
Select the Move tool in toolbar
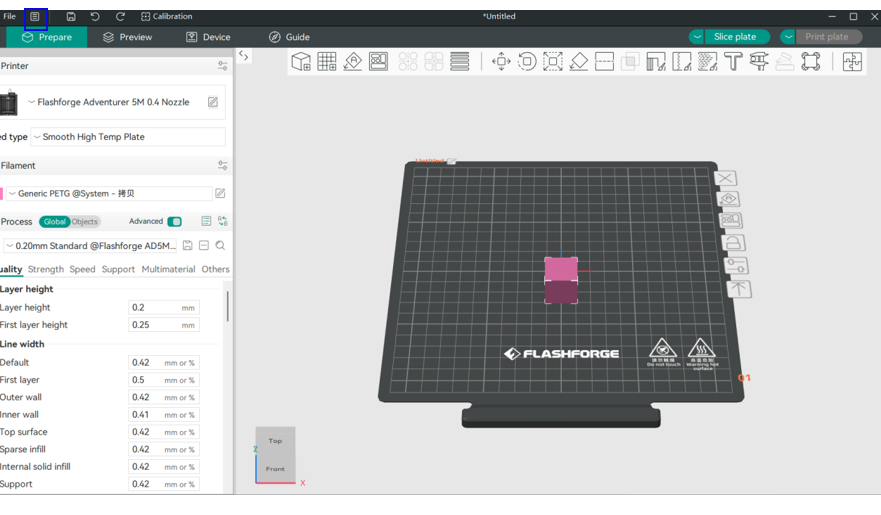pyautogui.click(x=501, y=62)
